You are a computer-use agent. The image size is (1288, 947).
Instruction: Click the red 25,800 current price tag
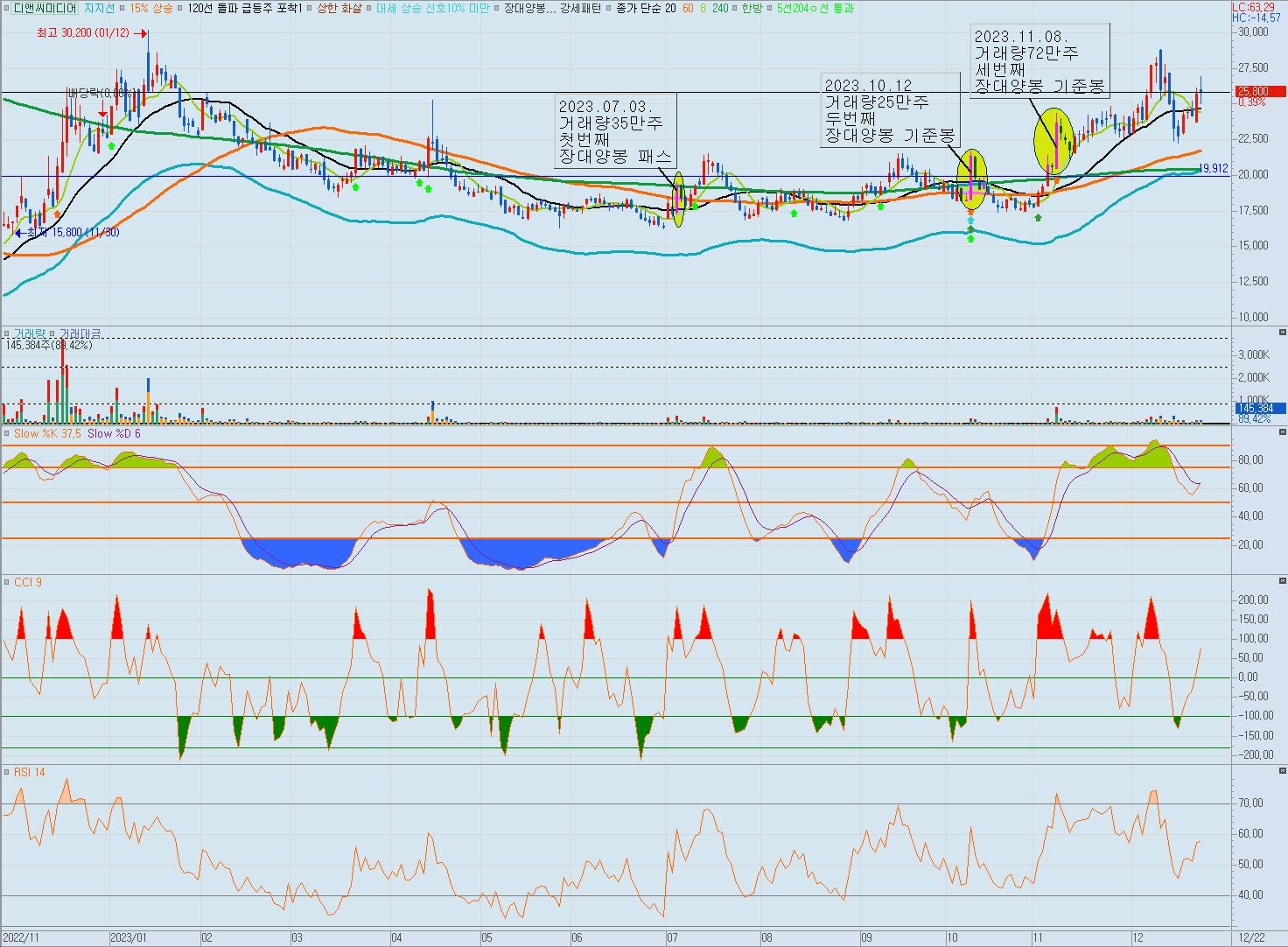click(x=1260, y=91)
